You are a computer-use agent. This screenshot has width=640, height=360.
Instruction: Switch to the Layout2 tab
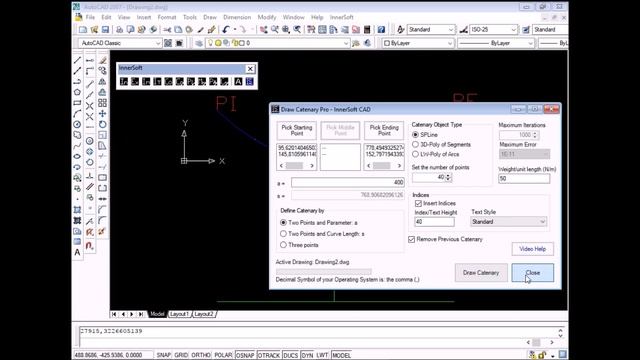coord(204,314)
